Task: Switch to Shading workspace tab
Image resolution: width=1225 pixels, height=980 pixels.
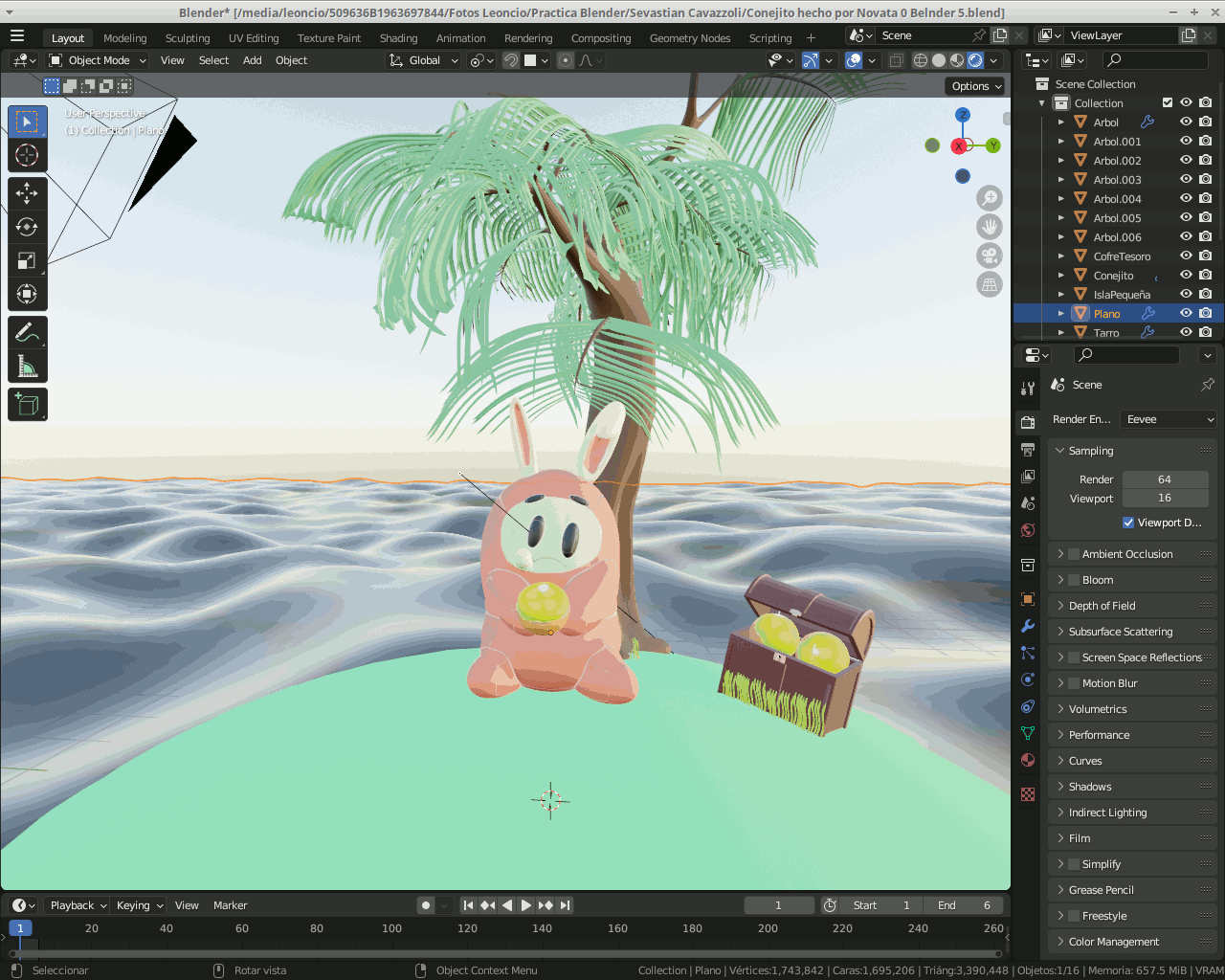Action: pyautogui.click(x=398, y=38)
